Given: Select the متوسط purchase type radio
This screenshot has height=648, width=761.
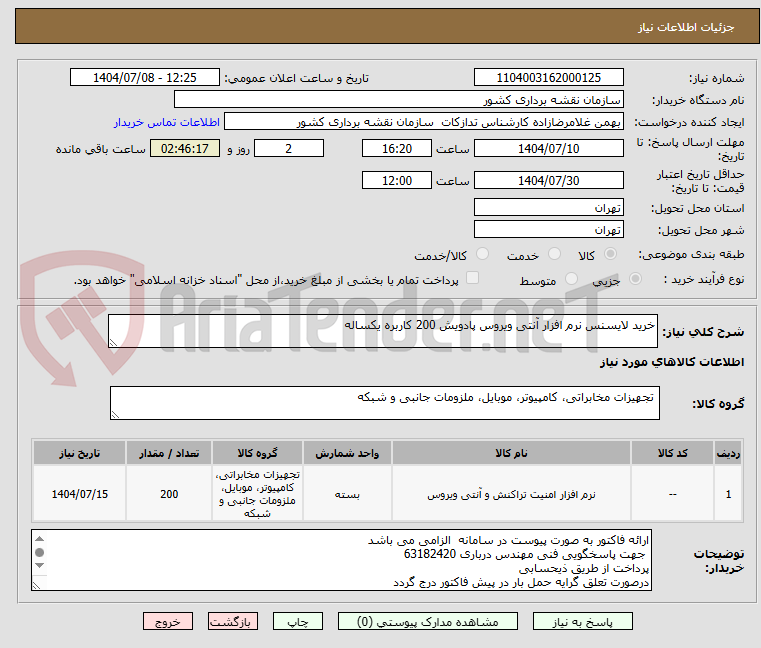Looking at the screenshot, I should (571, 279).
